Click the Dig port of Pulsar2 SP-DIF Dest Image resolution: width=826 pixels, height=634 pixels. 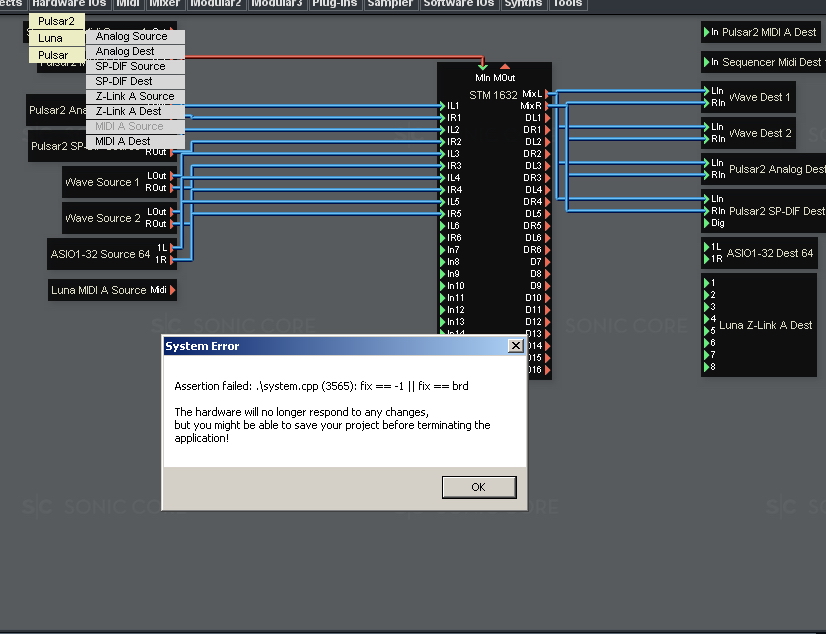point(706,223)
